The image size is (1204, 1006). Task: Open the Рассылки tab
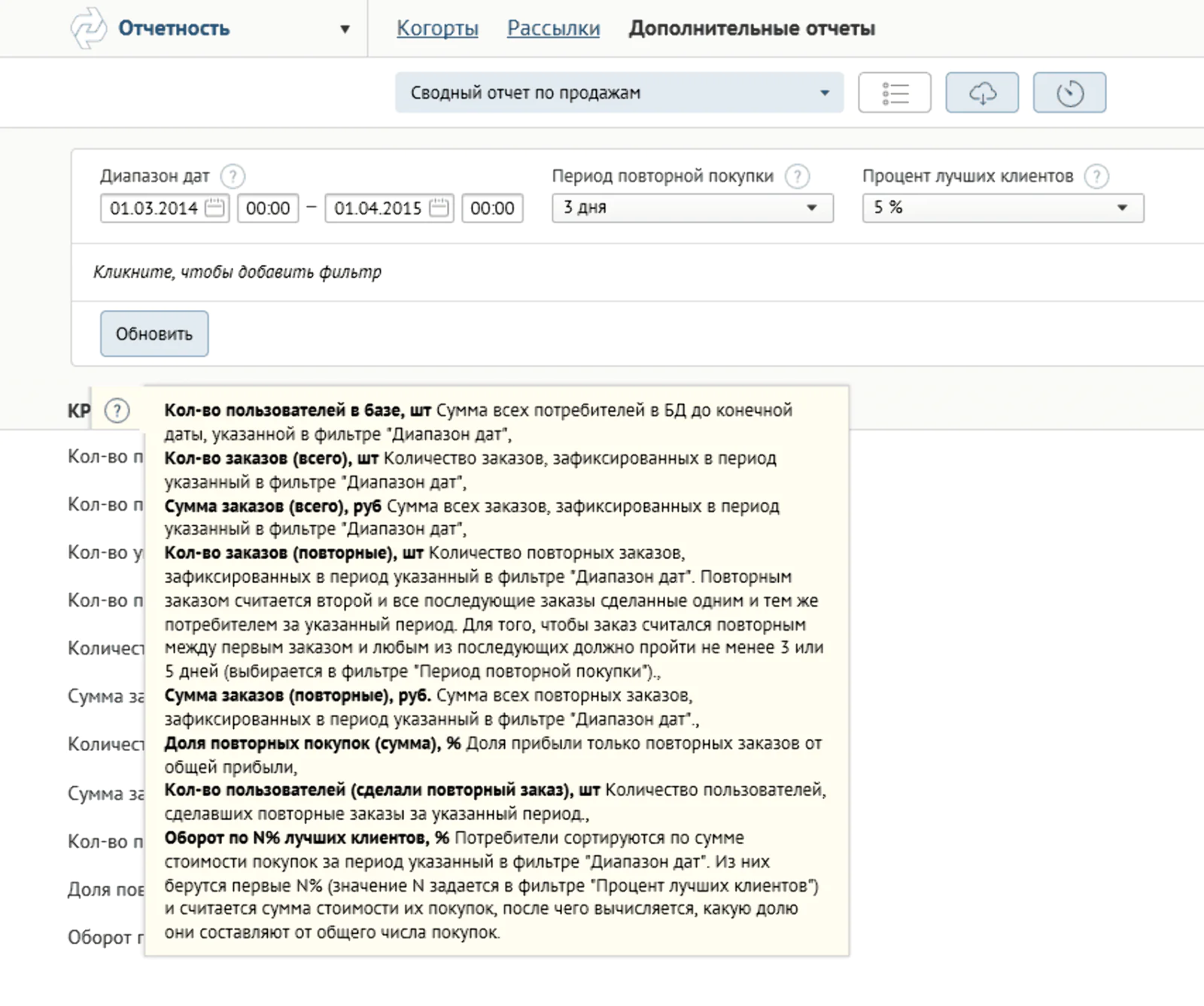tap(553, 29)
